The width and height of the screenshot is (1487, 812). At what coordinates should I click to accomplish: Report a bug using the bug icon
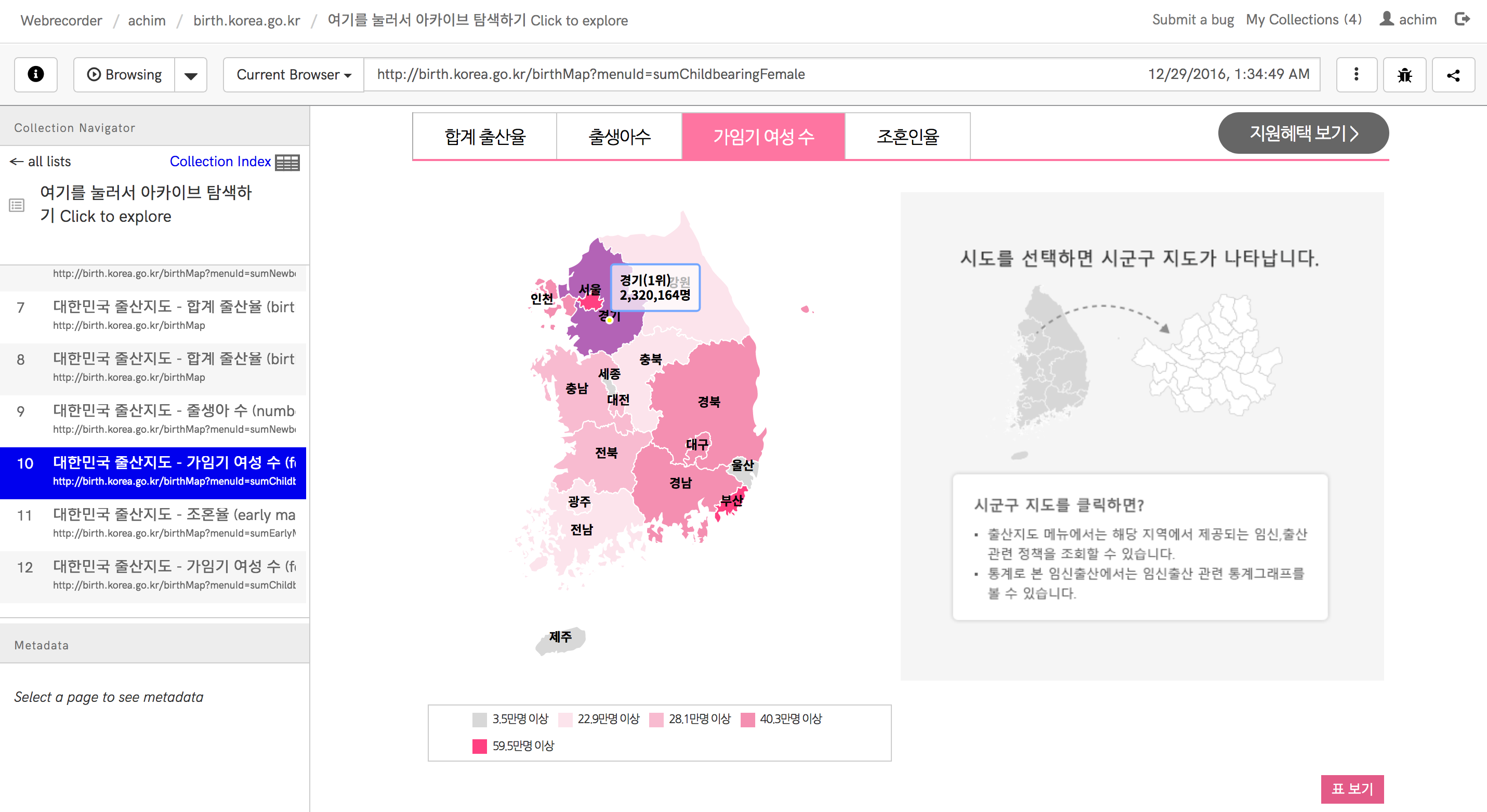click(1405, 74)
